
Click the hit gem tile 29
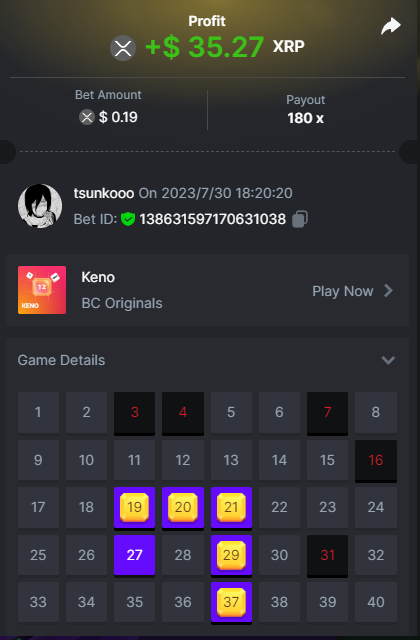coord(231,555)
